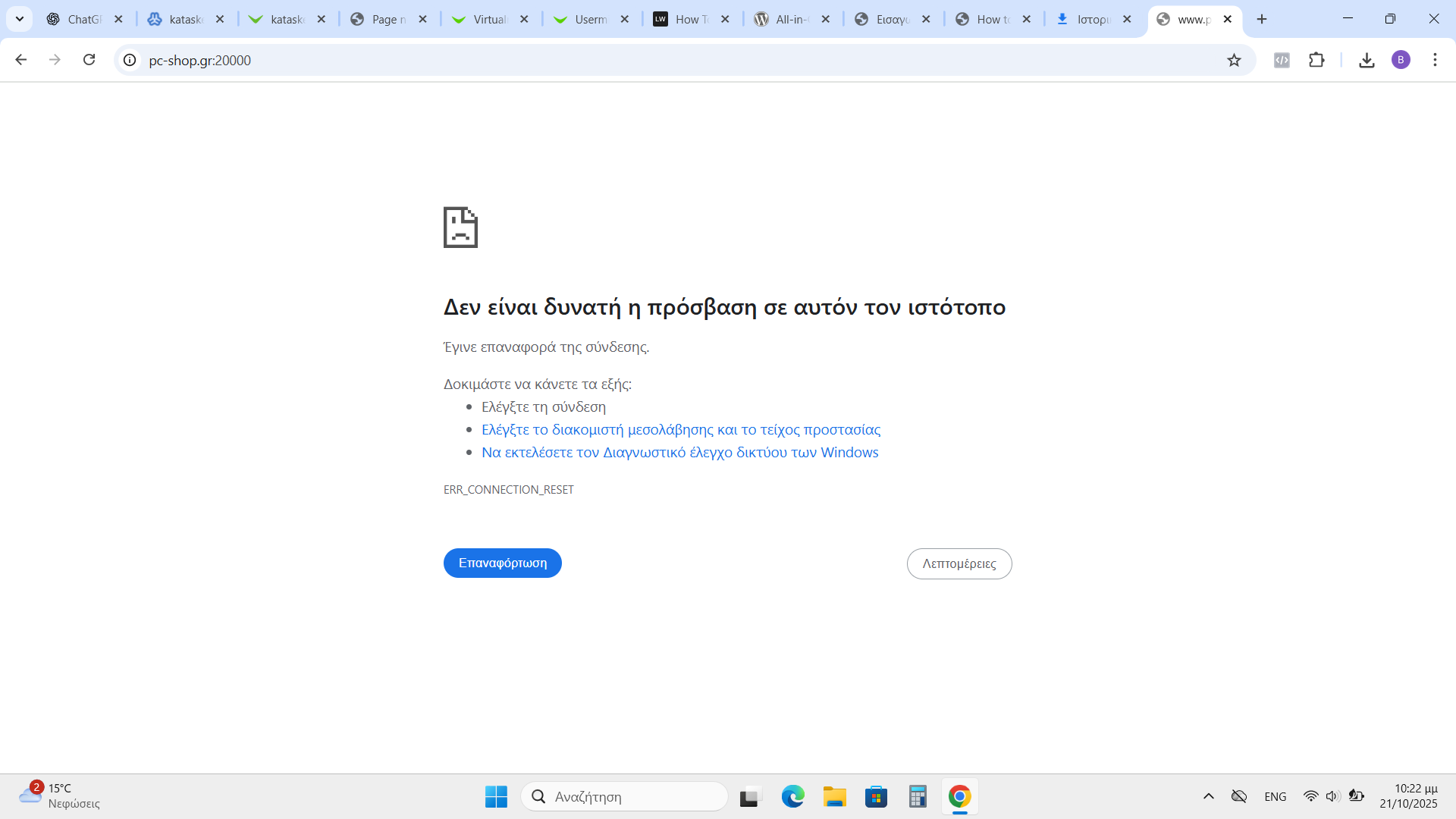Click the Λεπτομέρειες button
The image size is (1456, 819).
[959, 563]
